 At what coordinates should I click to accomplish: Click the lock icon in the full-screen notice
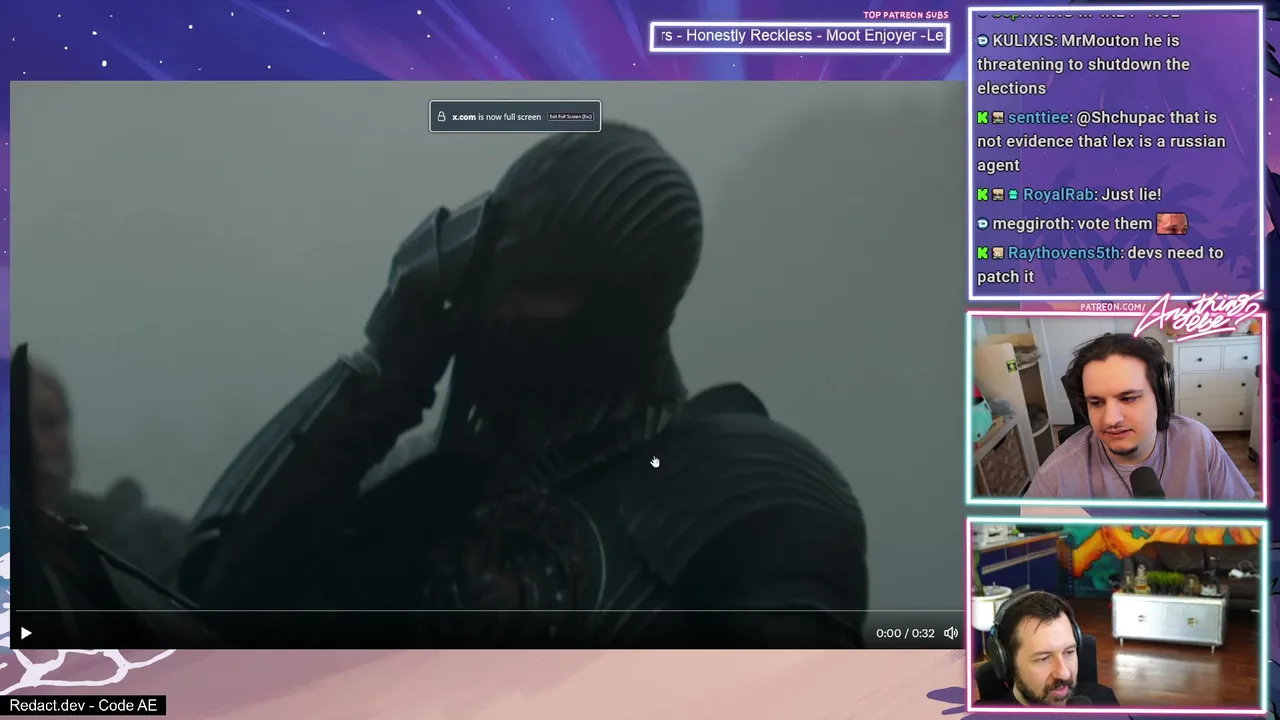(441, 117)
